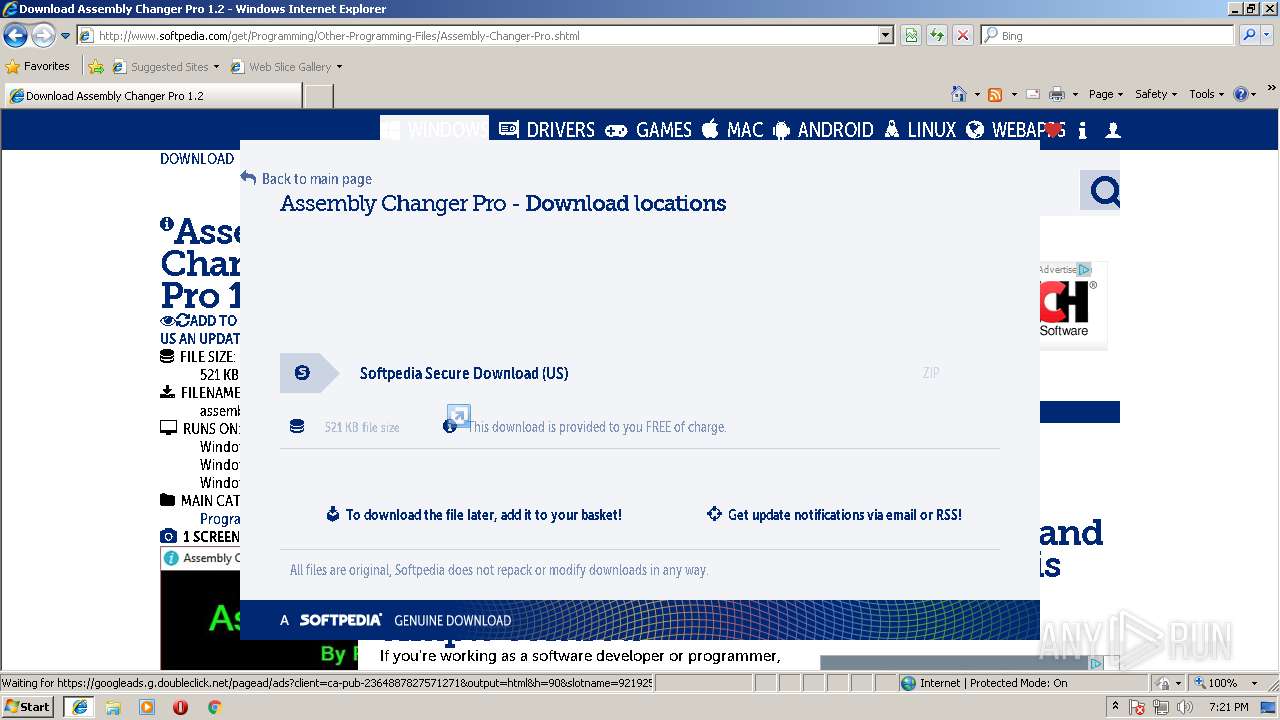Screen dimensions: 1280x720
Task: Select the GAMES category in Softpedia nav
Action: tap(649, 130)
